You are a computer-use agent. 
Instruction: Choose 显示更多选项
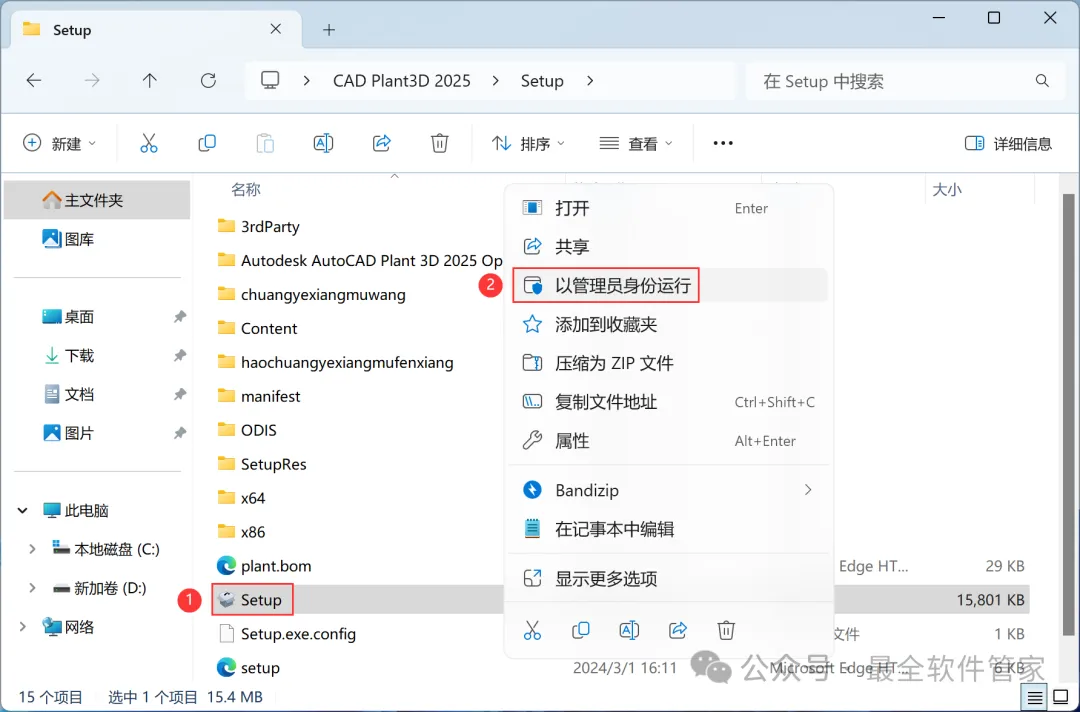(668, 578)
